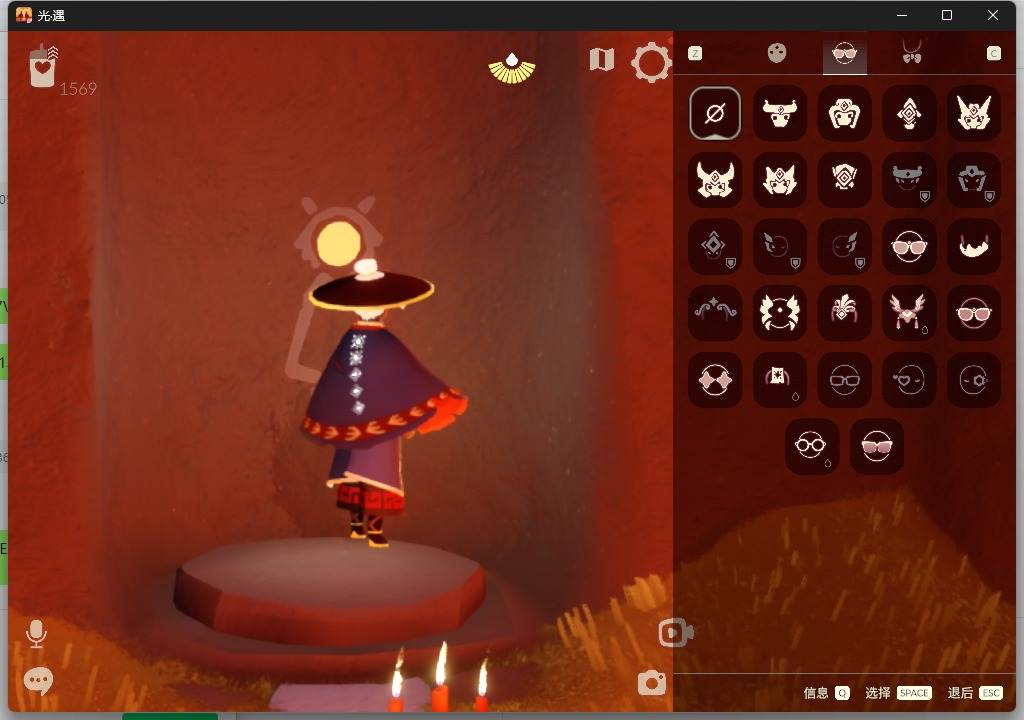
Task: Equip the diamond-shaped sunglasses
Action: [x=714, y=380]
